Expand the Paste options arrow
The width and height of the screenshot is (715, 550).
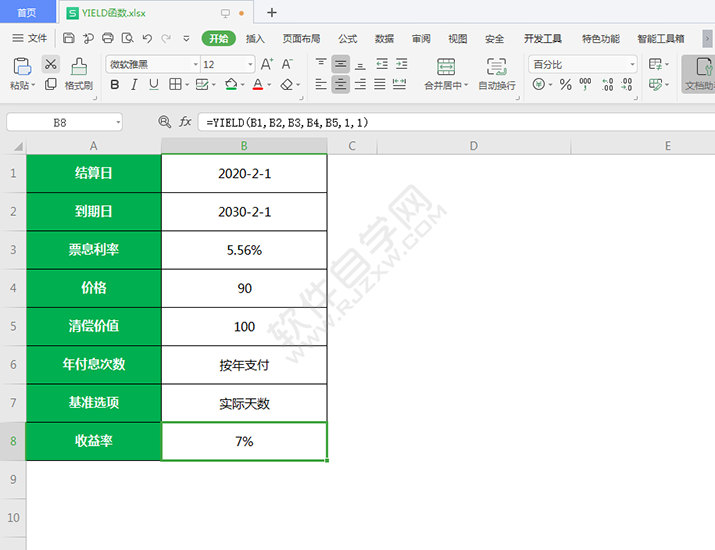tap(33, 85)
